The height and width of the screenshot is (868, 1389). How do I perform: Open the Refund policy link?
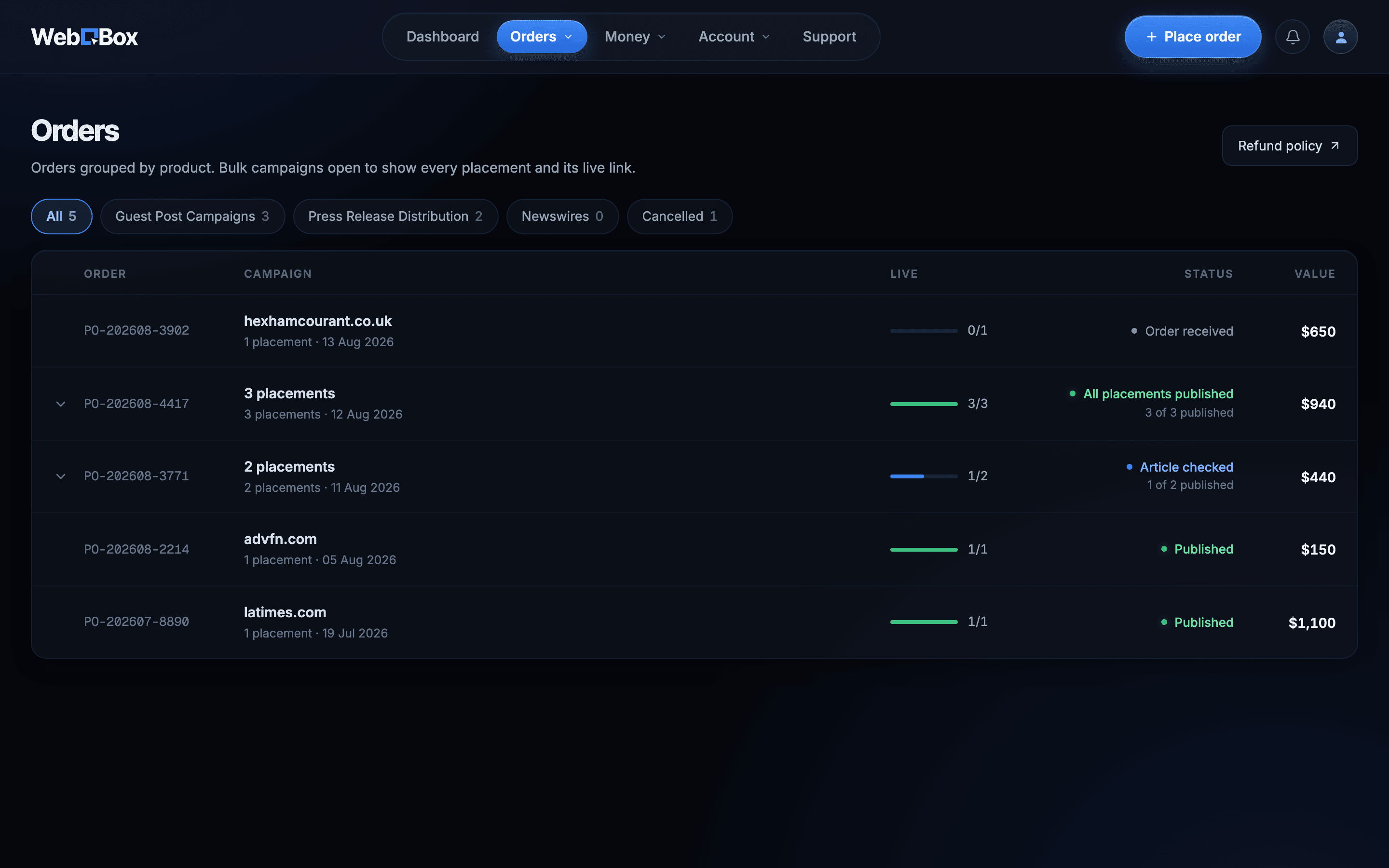coord(1290,146)
